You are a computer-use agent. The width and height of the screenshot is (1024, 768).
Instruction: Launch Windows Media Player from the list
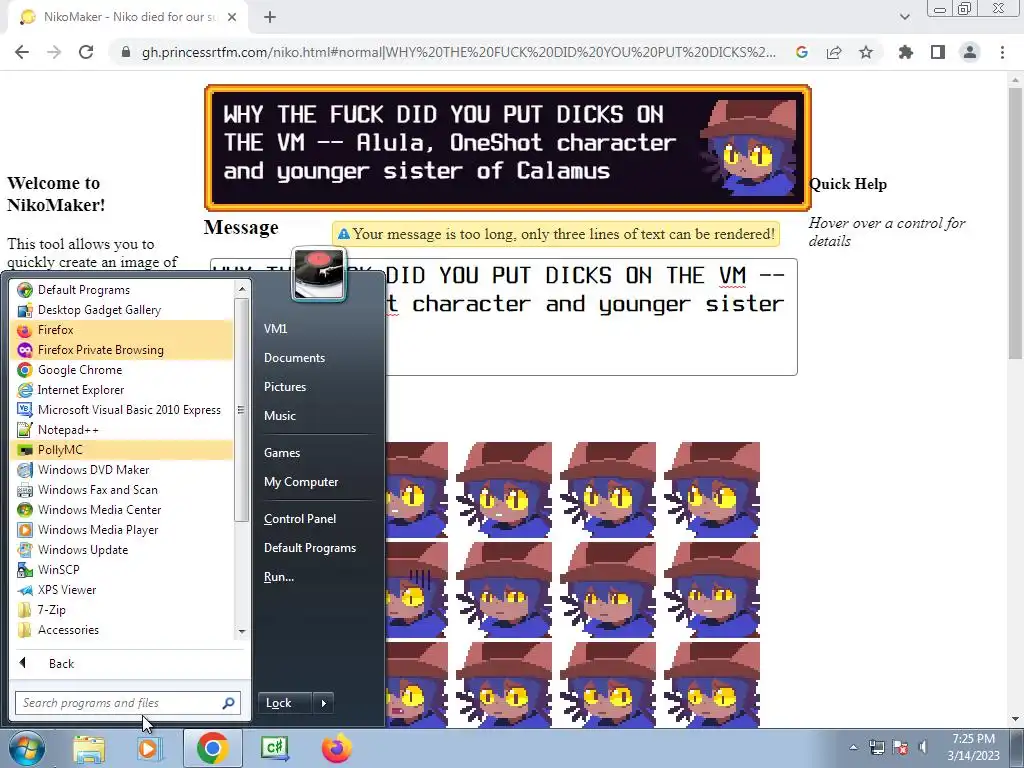pyautogui.click(x=121, y=530)
